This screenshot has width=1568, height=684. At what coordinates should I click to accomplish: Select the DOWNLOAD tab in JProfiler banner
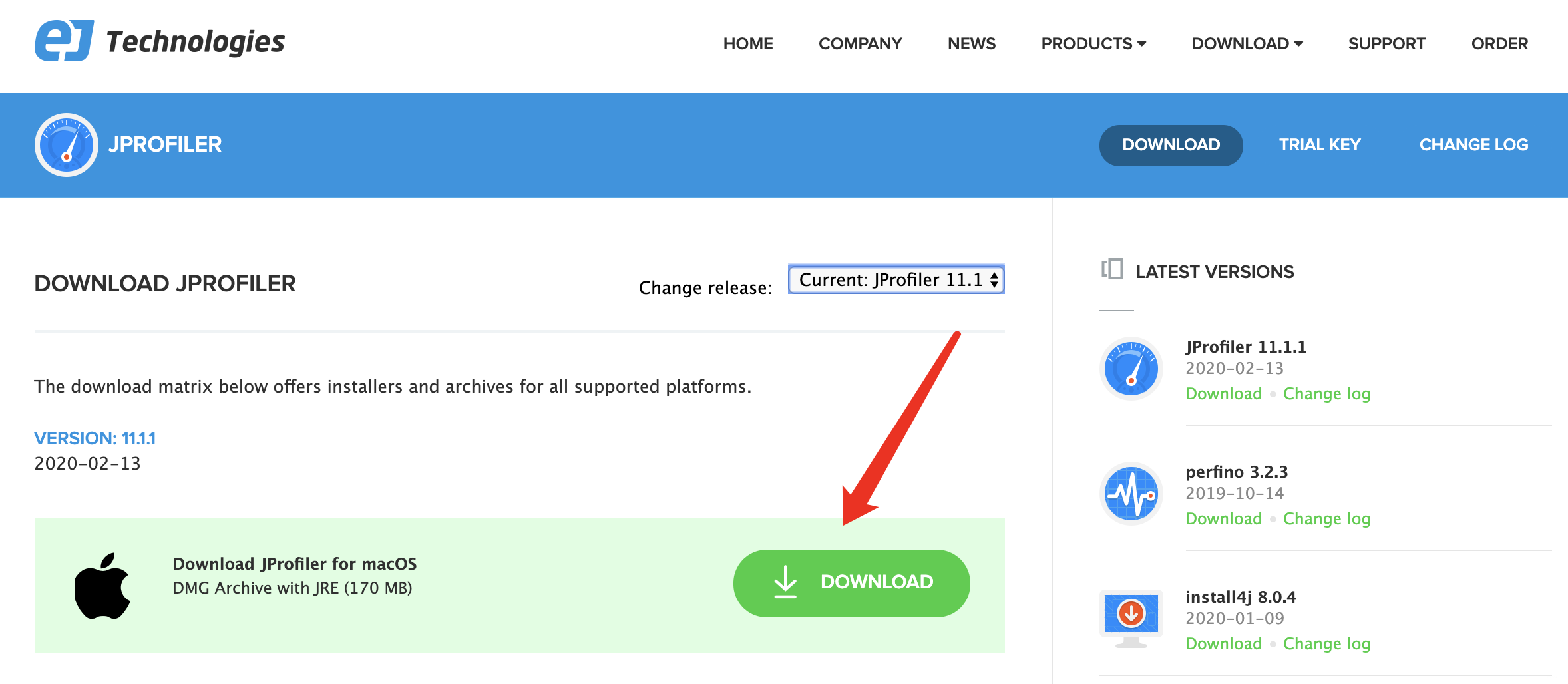point(1171,145)
